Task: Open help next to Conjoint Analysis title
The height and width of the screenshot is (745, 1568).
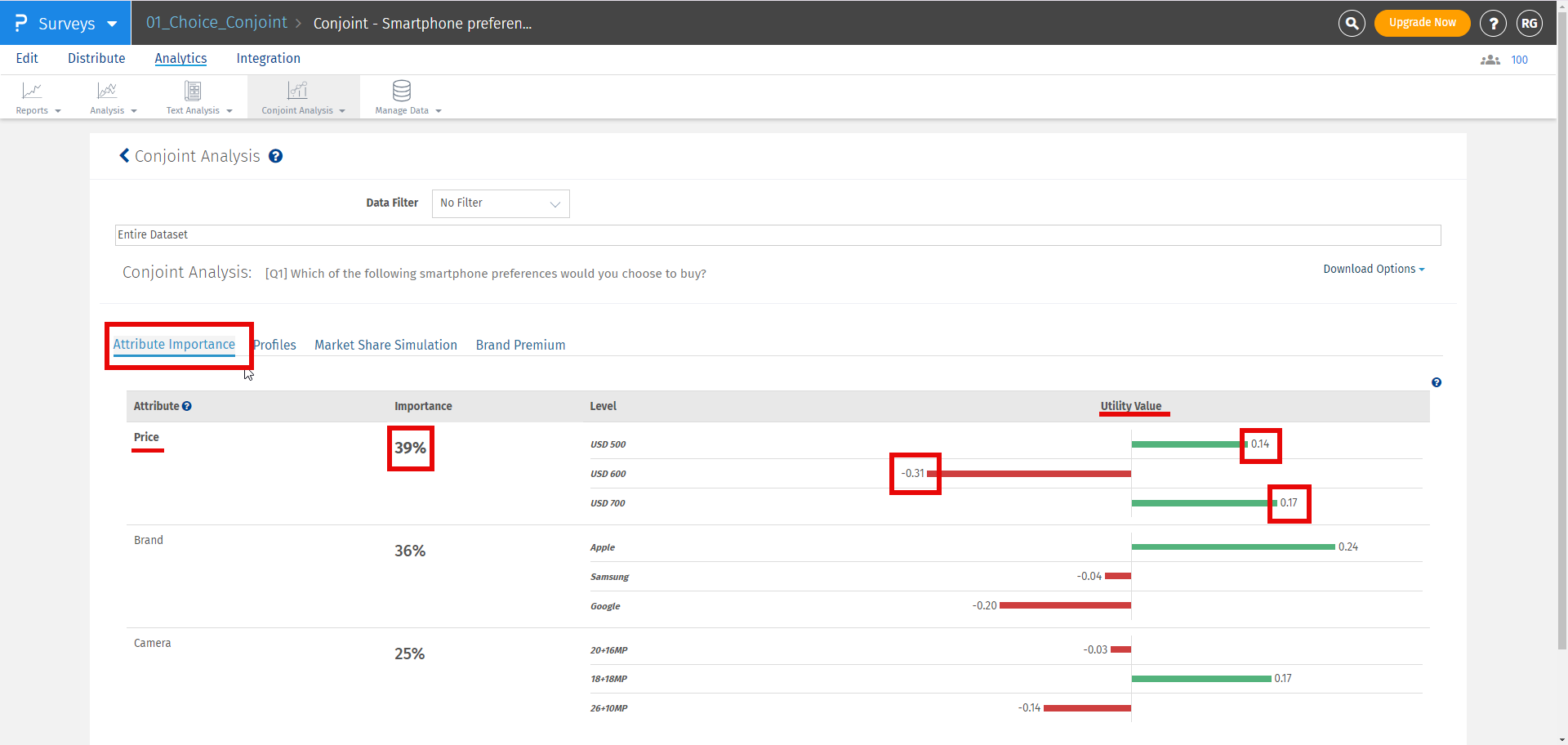Action: (x=276, y=156)
